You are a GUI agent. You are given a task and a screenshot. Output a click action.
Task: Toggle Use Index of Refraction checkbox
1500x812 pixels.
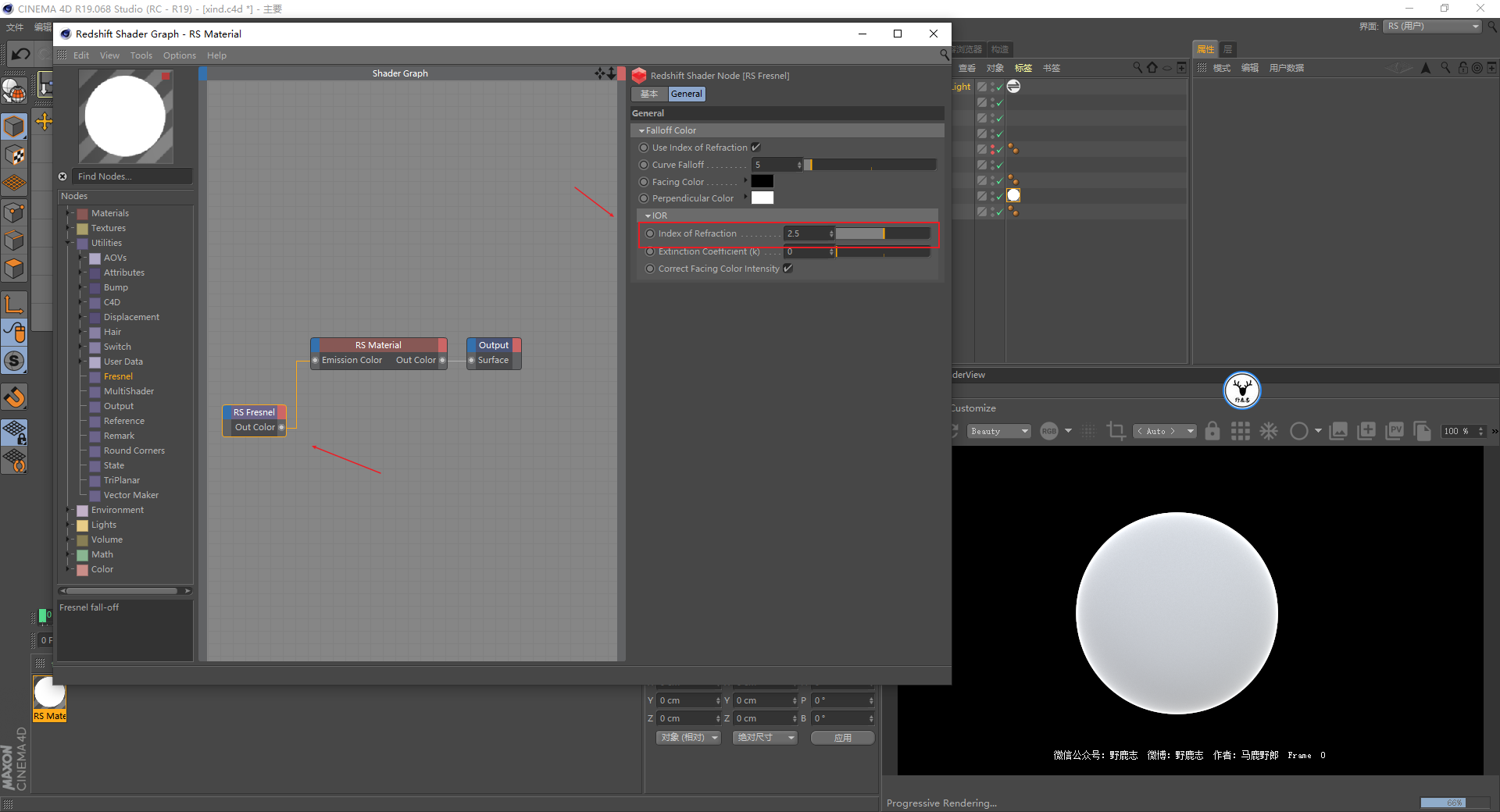[755, 148]
